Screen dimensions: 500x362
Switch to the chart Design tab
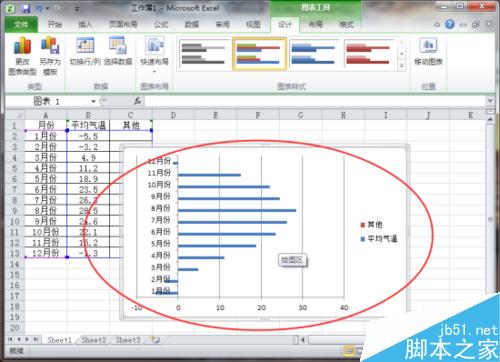click(x=285, y=24)
